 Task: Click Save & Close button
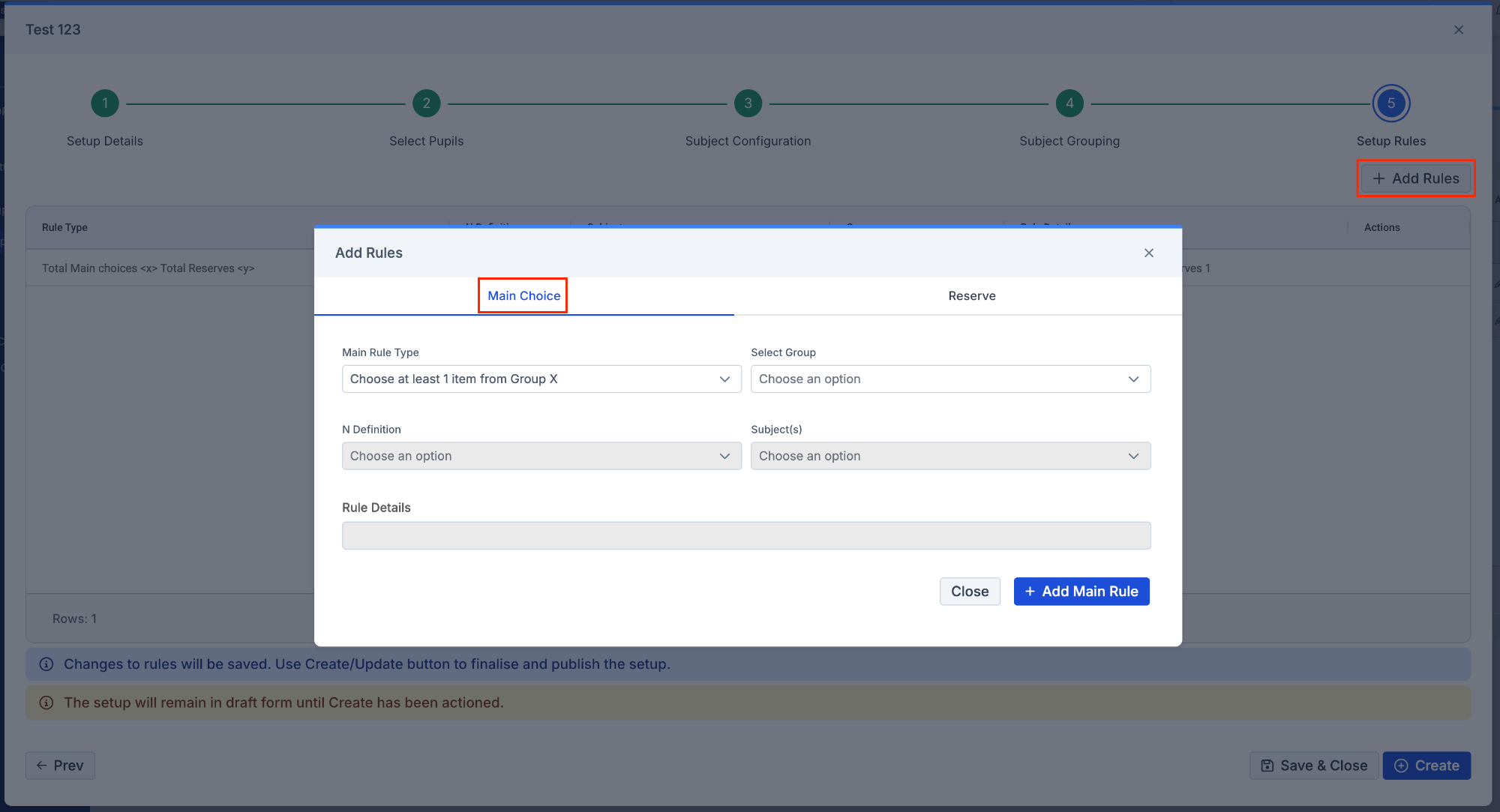pyautogui.click(x=1314, y=766)
